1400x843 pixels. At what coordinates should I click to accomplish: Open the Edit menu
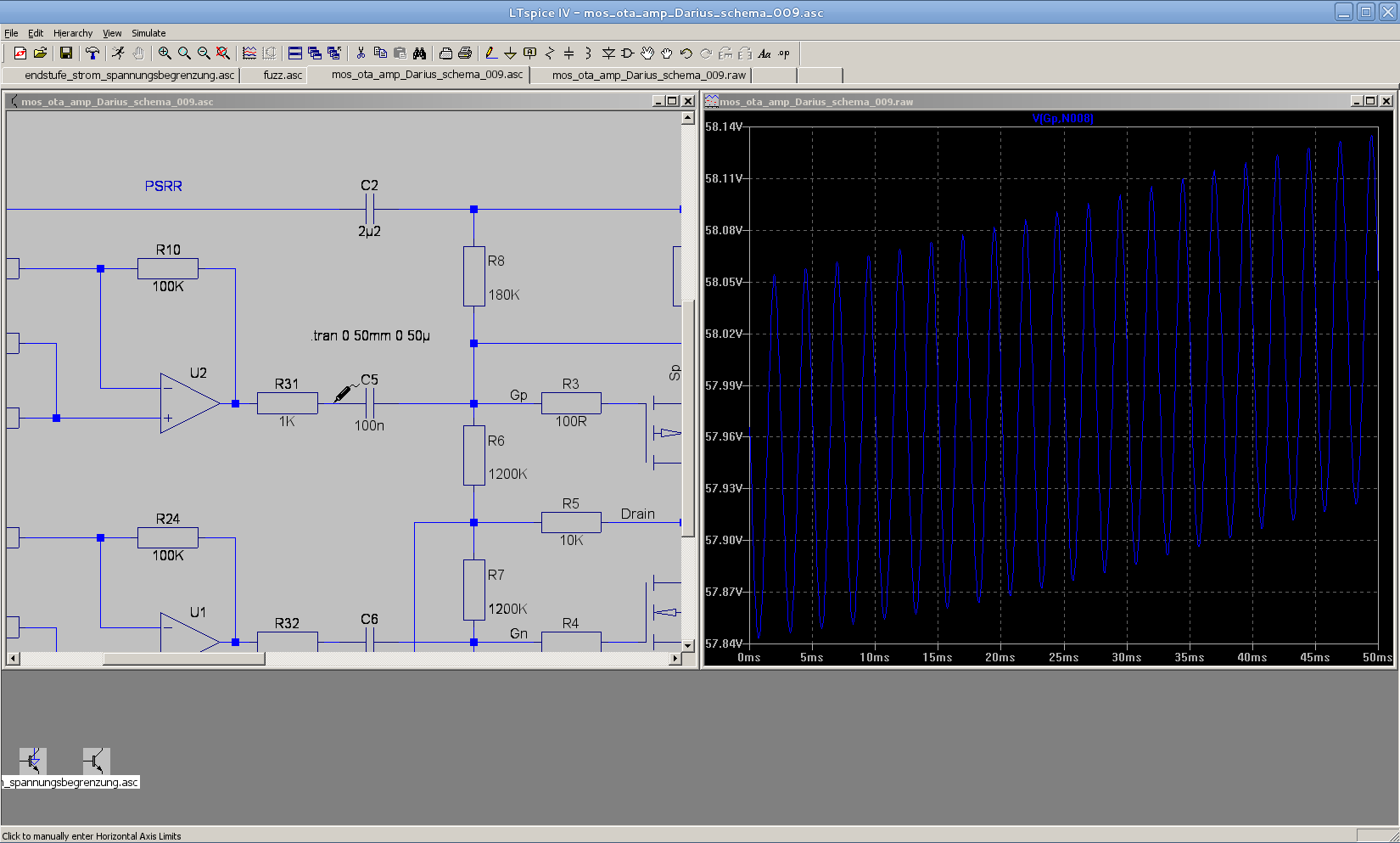(x=36, y=33)
